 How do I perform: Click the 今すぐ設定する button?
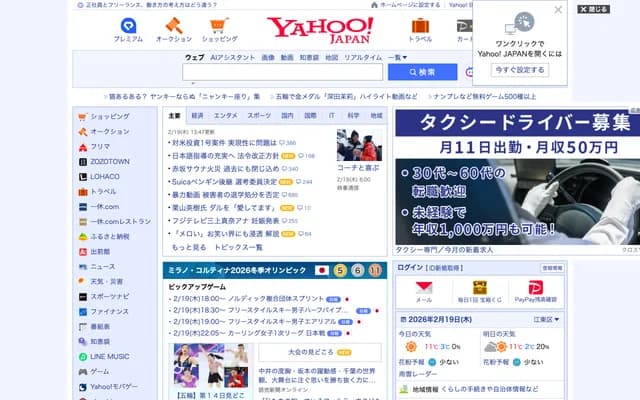519,70
